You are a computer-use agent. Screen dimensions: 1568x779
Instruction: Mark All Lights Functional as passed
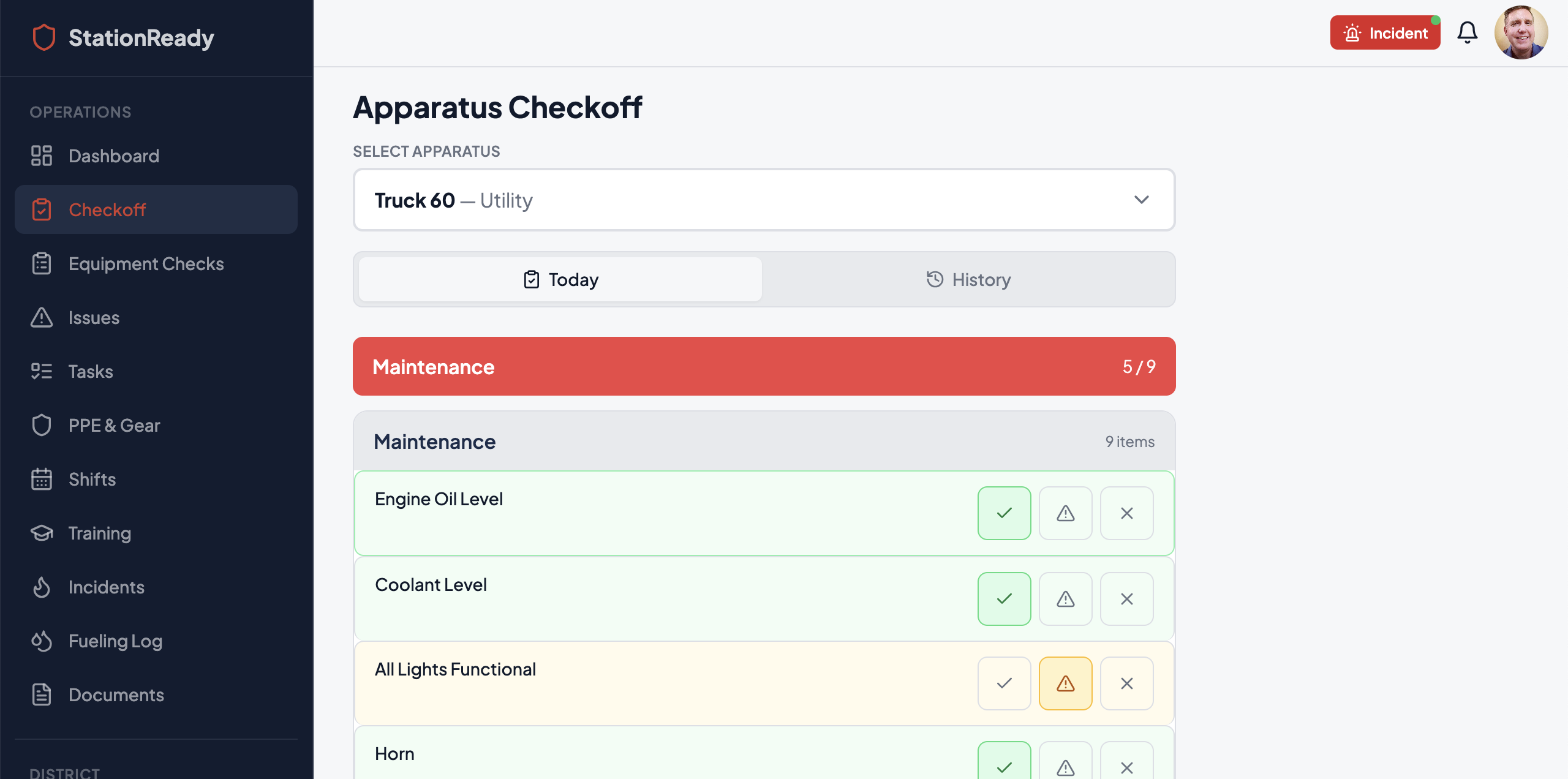1004,683
